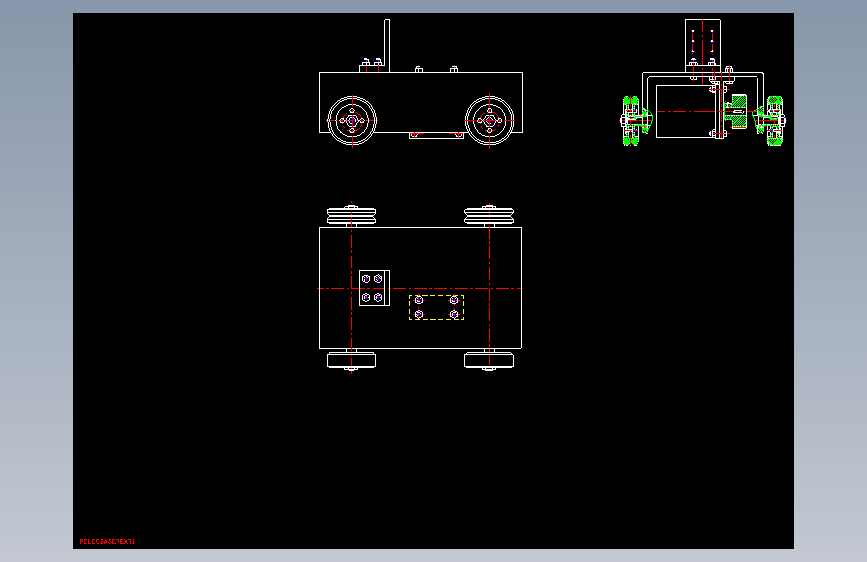Select the right wheel in the side elevation view

coord(490,121)
